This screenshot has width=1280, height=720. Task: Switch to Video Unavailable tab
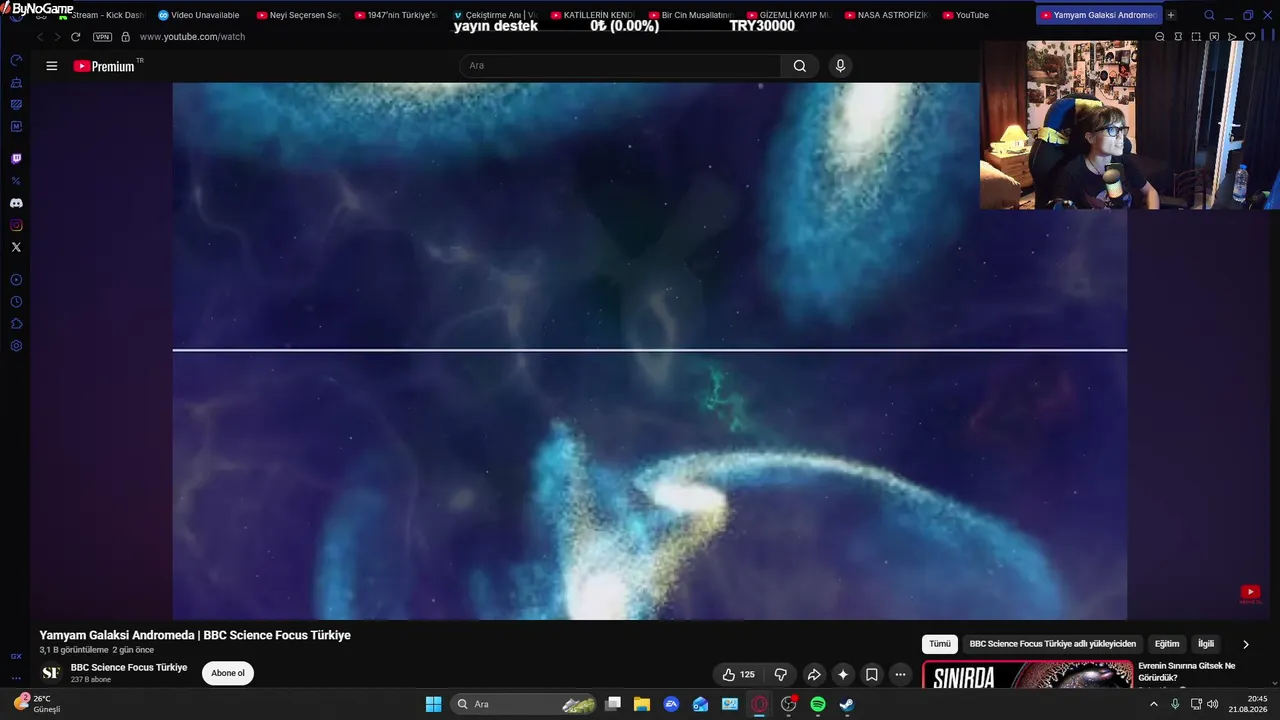tap(198, 15)
